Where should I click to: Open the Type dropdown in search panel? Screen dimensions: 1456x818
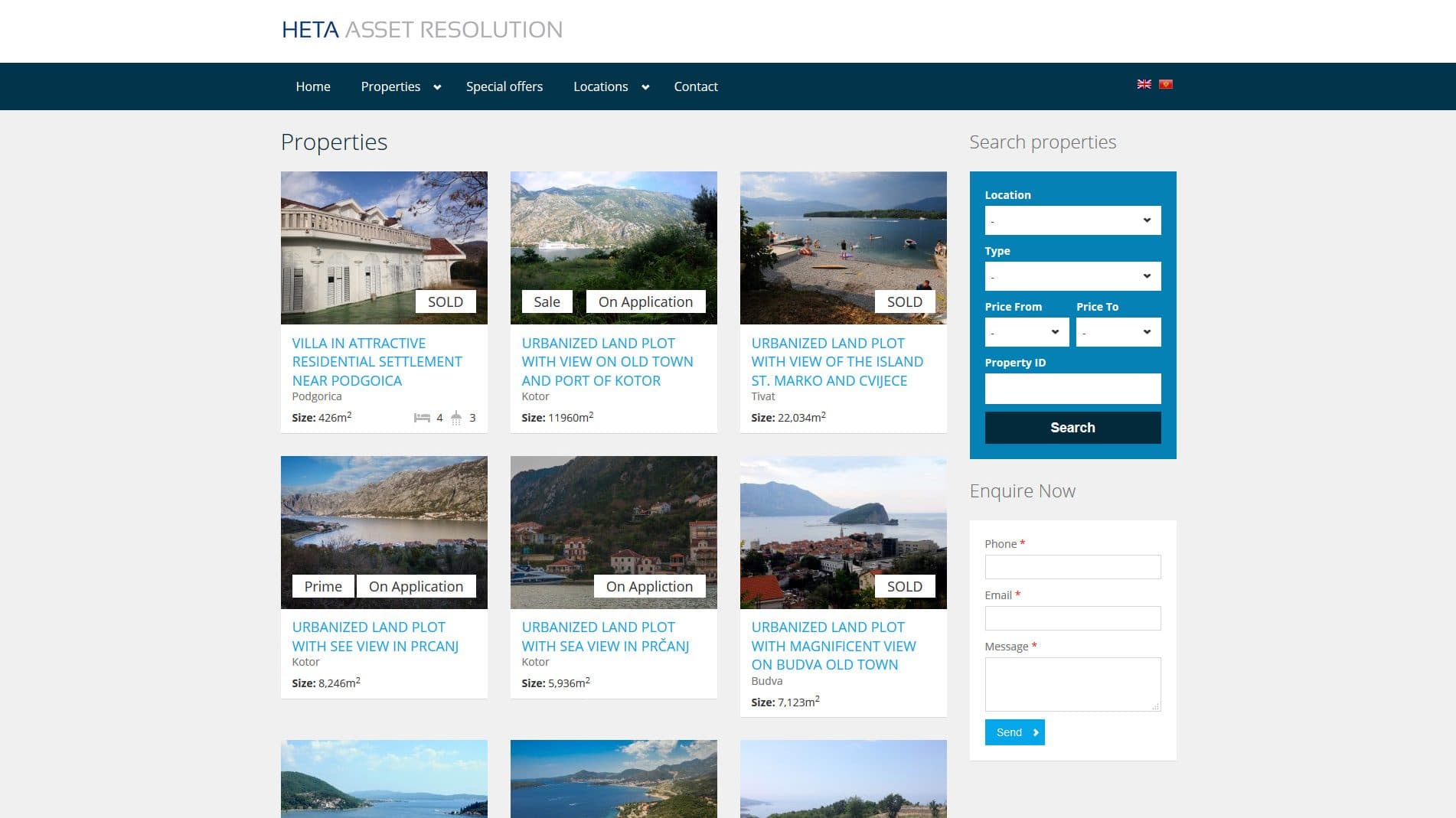(x=1072, y=276)
